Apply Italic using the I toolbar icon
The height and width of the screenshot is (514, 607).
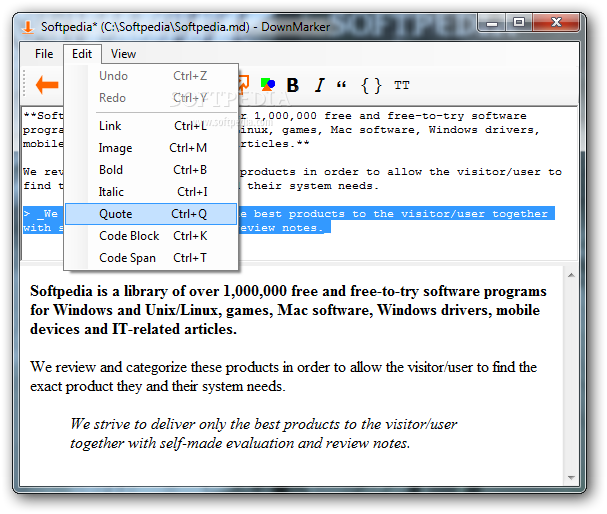point(319,85)
